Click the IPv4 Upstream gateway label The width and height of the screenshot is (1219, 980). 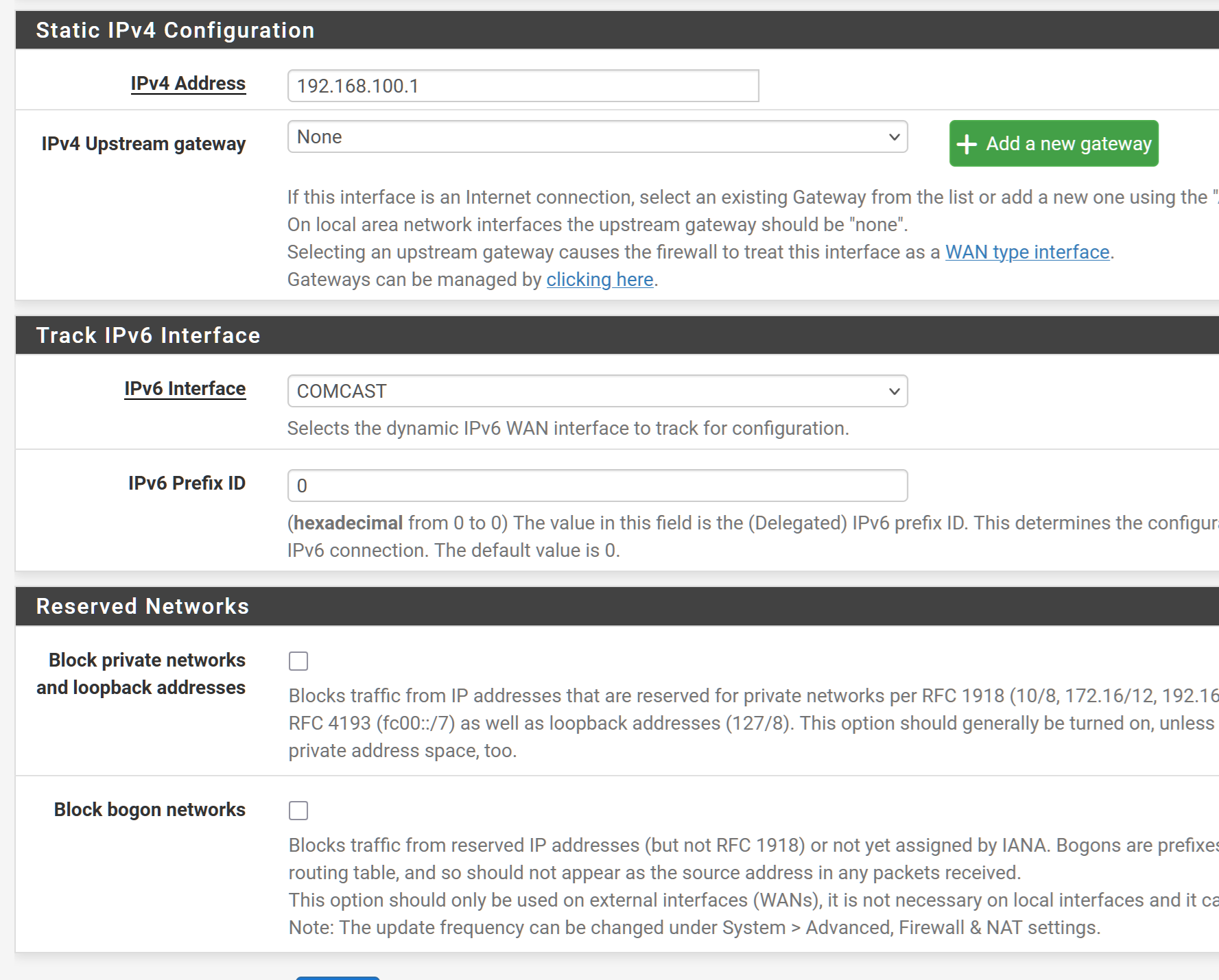(143, 144)
